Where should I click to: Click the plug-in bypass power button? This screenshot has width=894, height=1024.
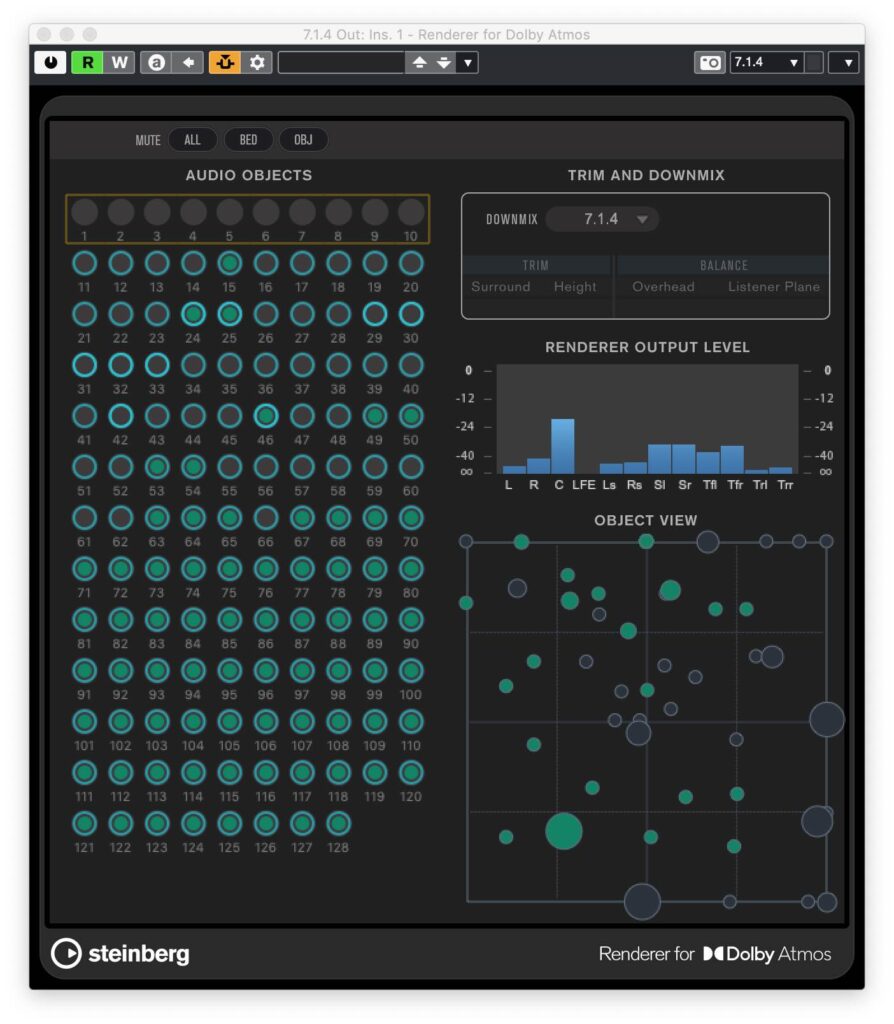(50, 63)
